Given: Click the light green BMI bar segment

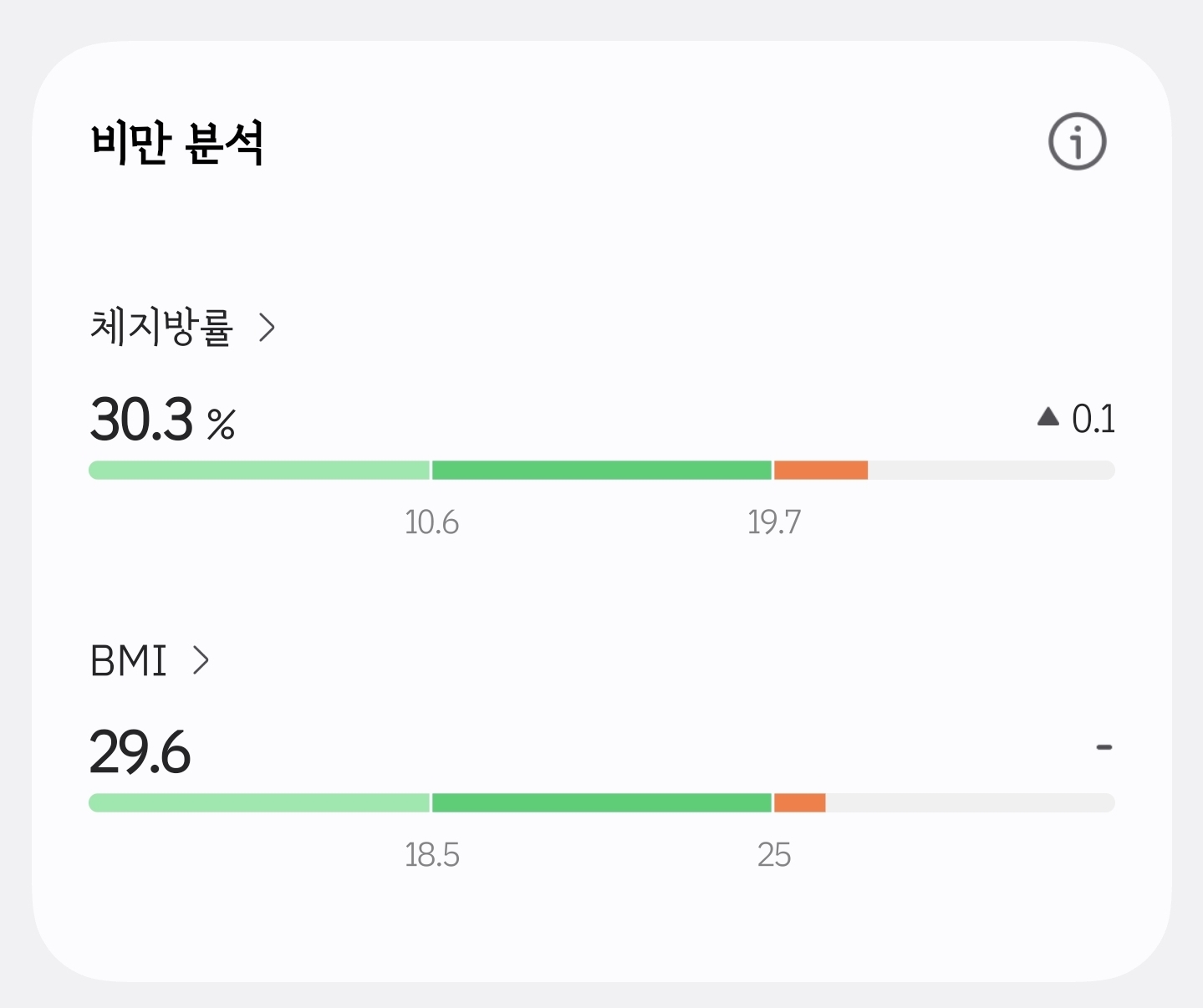Looking at the screenshot, I should click(x=259, y=802).
